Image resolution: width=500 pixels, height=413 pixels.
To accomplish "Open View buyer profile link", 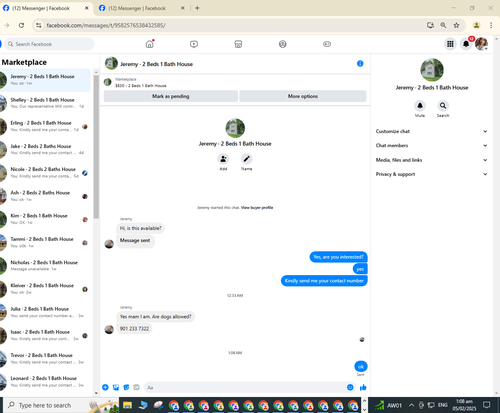I will pos(257,207).
